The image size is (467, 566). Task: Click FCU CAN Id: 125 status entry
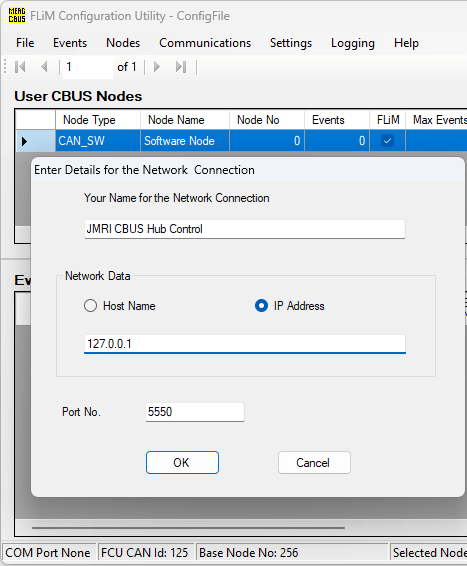coord(146,553)
